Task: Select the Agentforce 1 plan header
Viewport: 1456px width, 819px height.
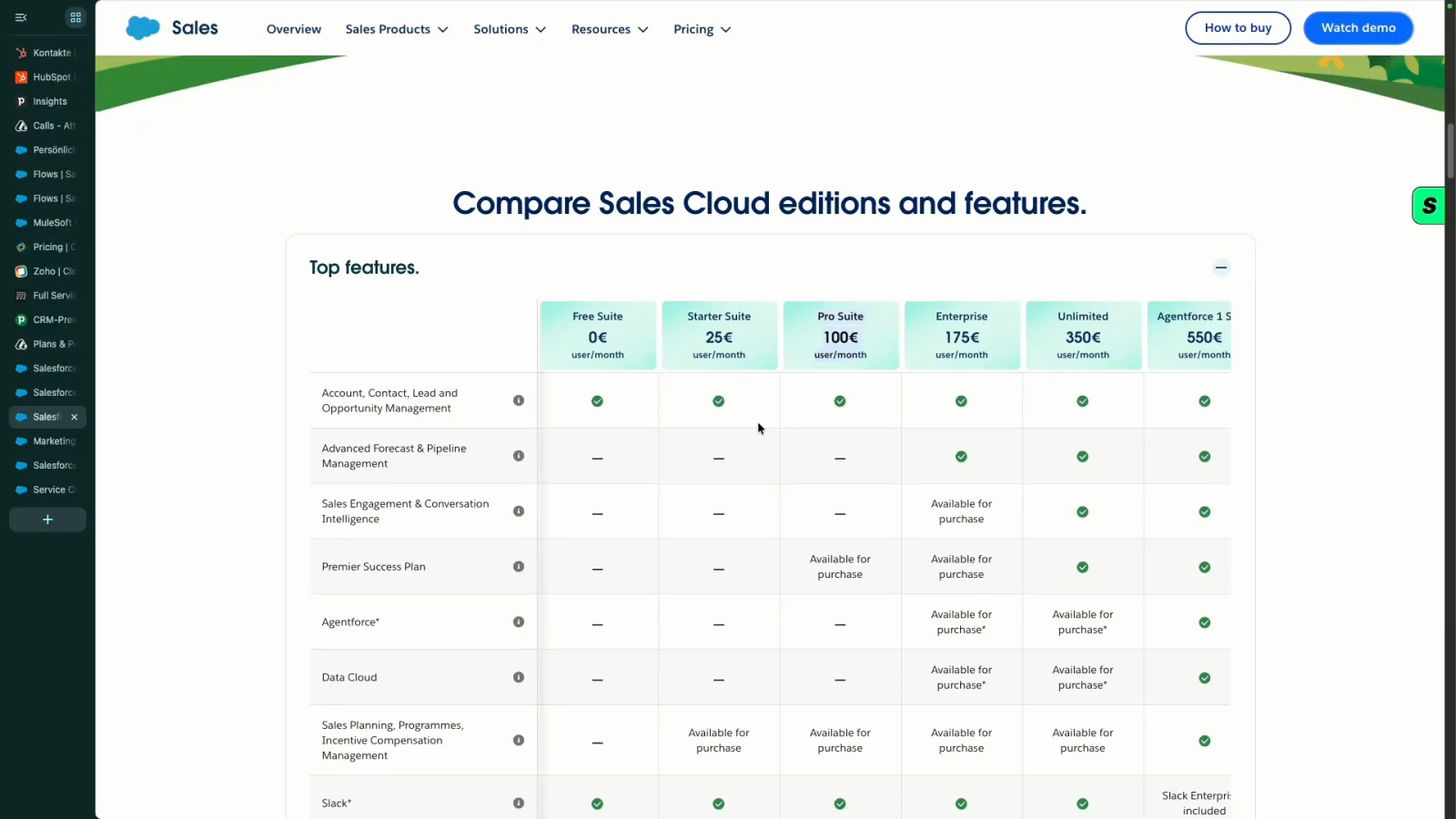Action: (1189, 335)
